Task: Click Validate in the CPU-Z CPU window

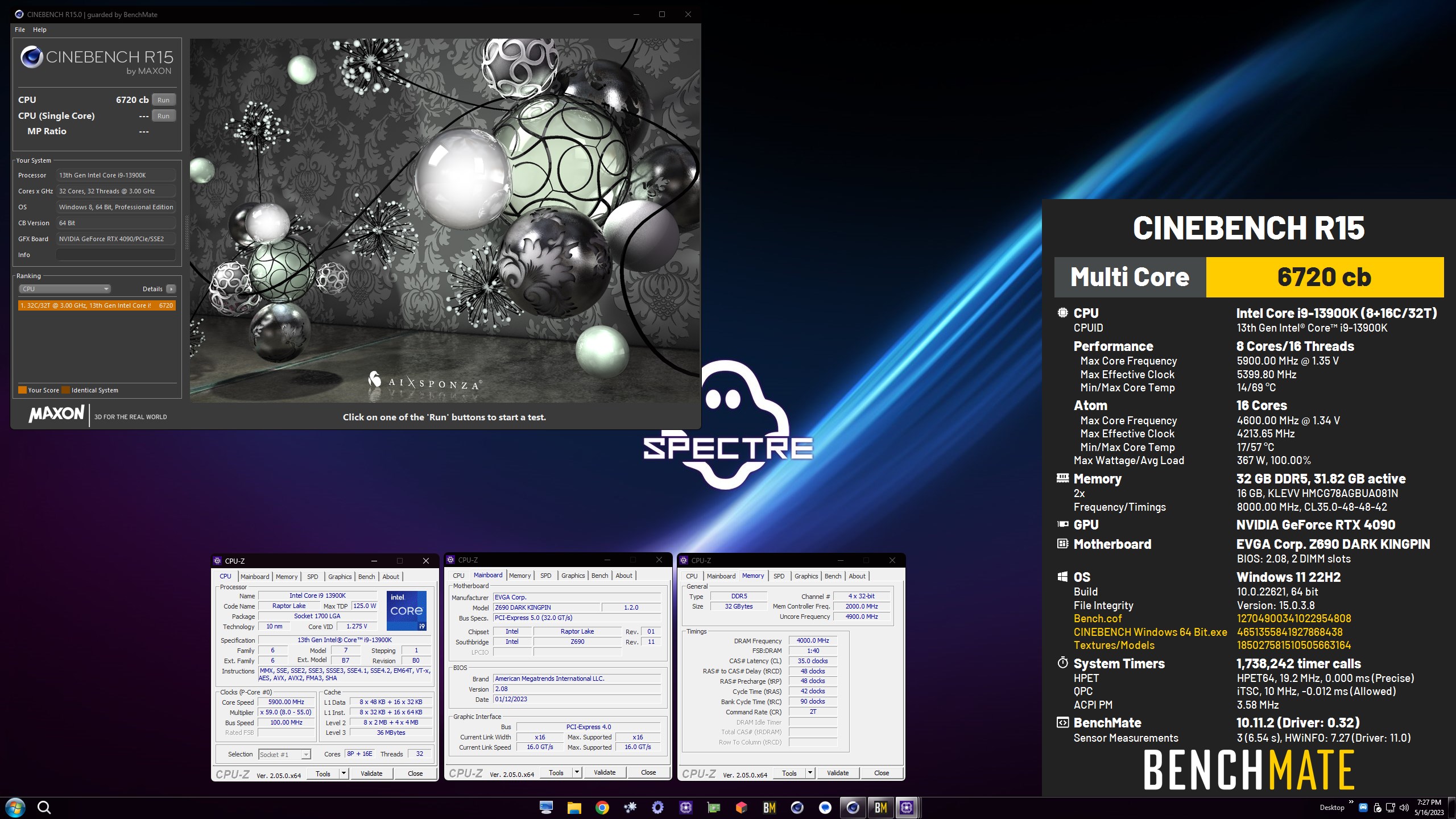Action: [x=371, y=773]
